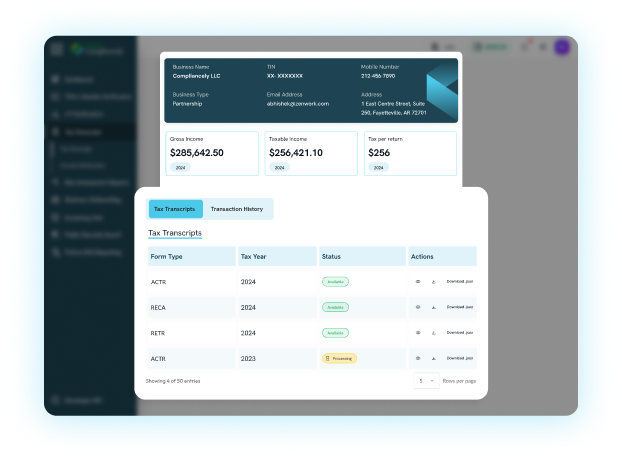View the ACTR 2024 transcript via eye icon

click(418, 282)
